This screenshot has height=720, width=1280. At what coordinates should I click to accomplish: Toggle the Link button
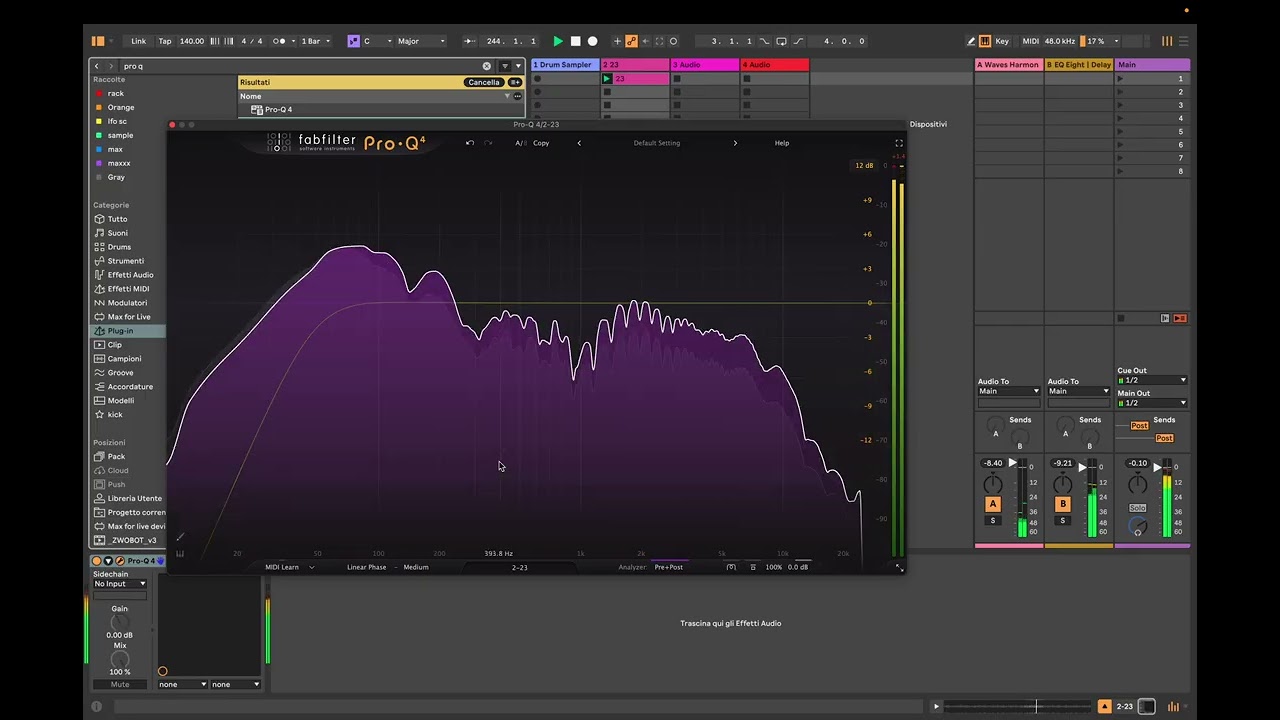(138, 41)
